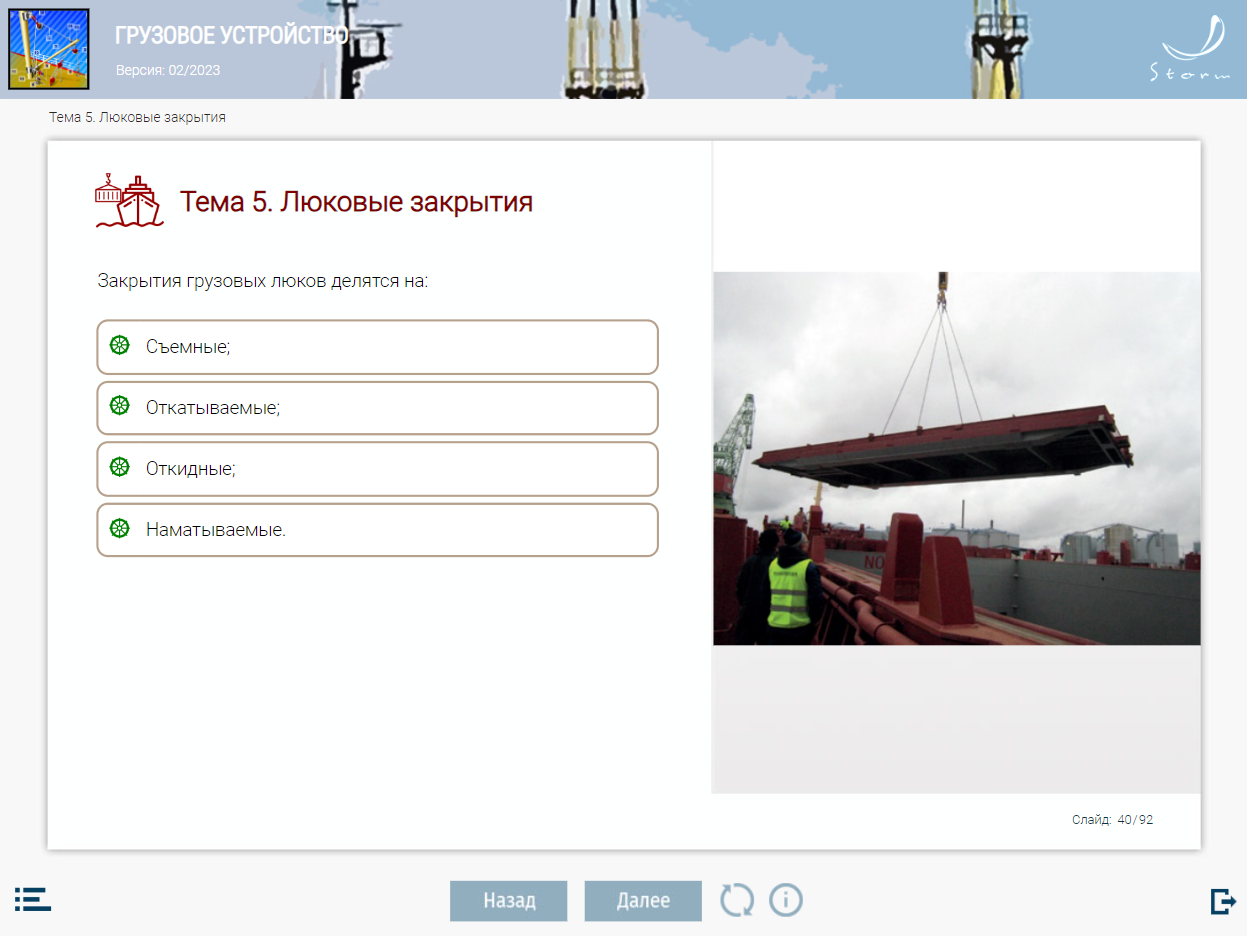This screenshot has height=936, width=1247.
Task: Click the heading Тема 5. Люковые закрытия
Action: [x=356, y=202]
